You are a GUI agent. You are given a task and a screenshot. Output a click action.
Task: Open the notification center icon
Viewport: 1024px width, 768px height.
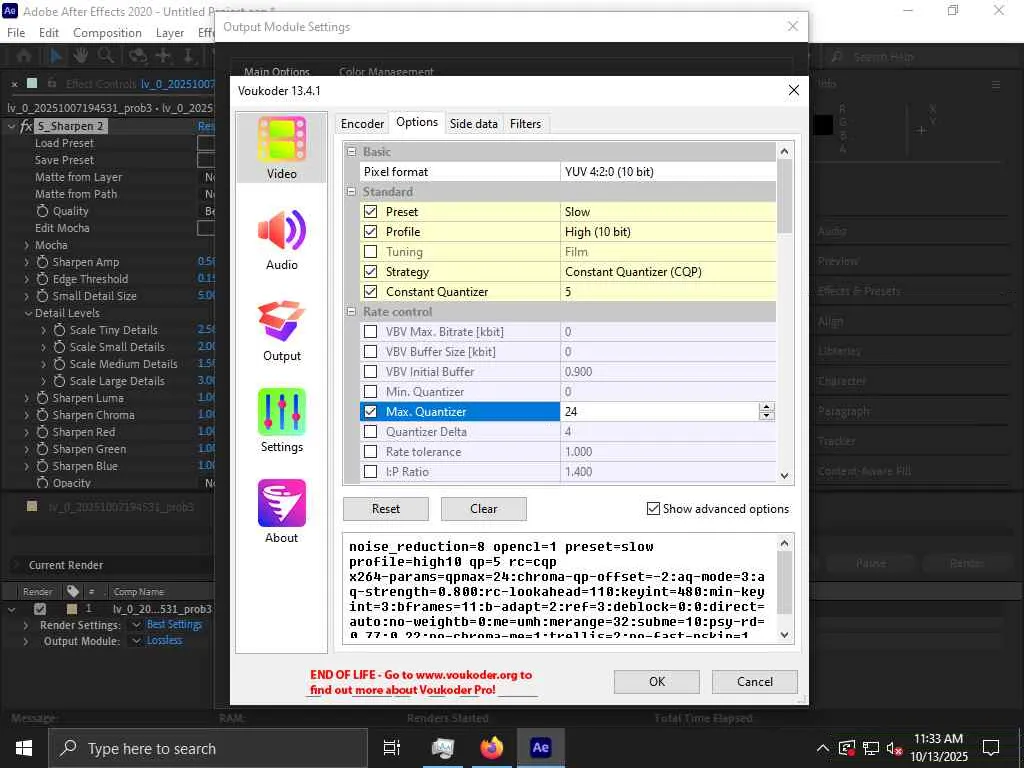pyautogui.click(x=991, y=748)
